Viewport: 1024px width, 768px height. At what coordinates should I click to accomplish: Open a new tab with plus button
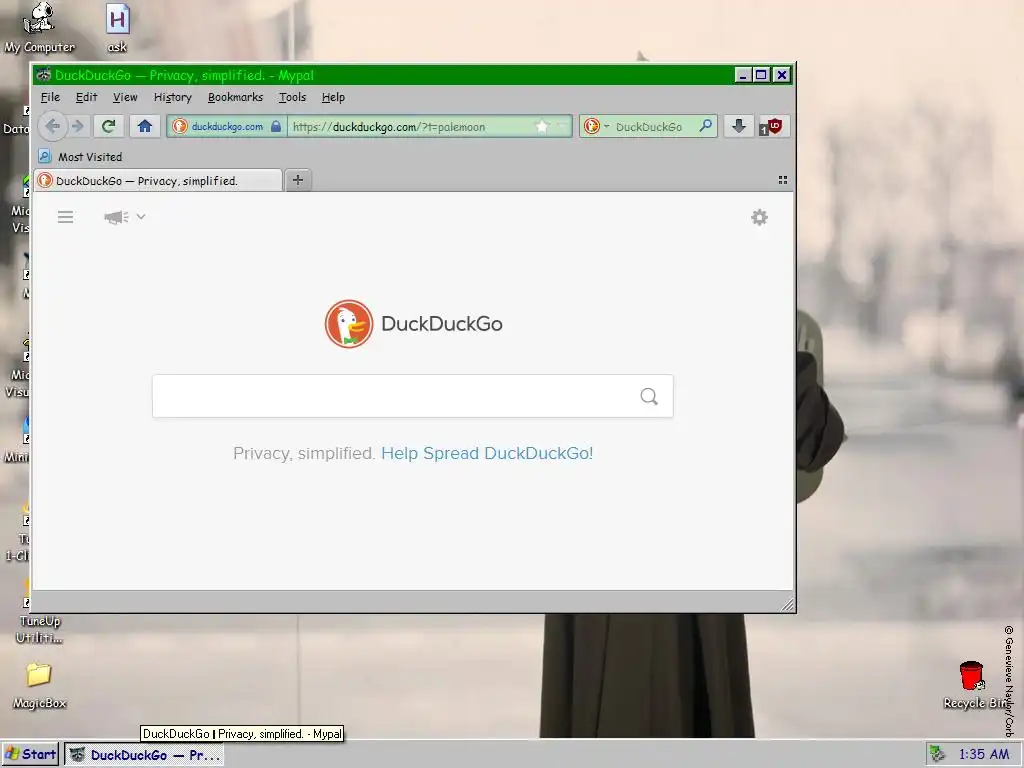pos(298,180)
